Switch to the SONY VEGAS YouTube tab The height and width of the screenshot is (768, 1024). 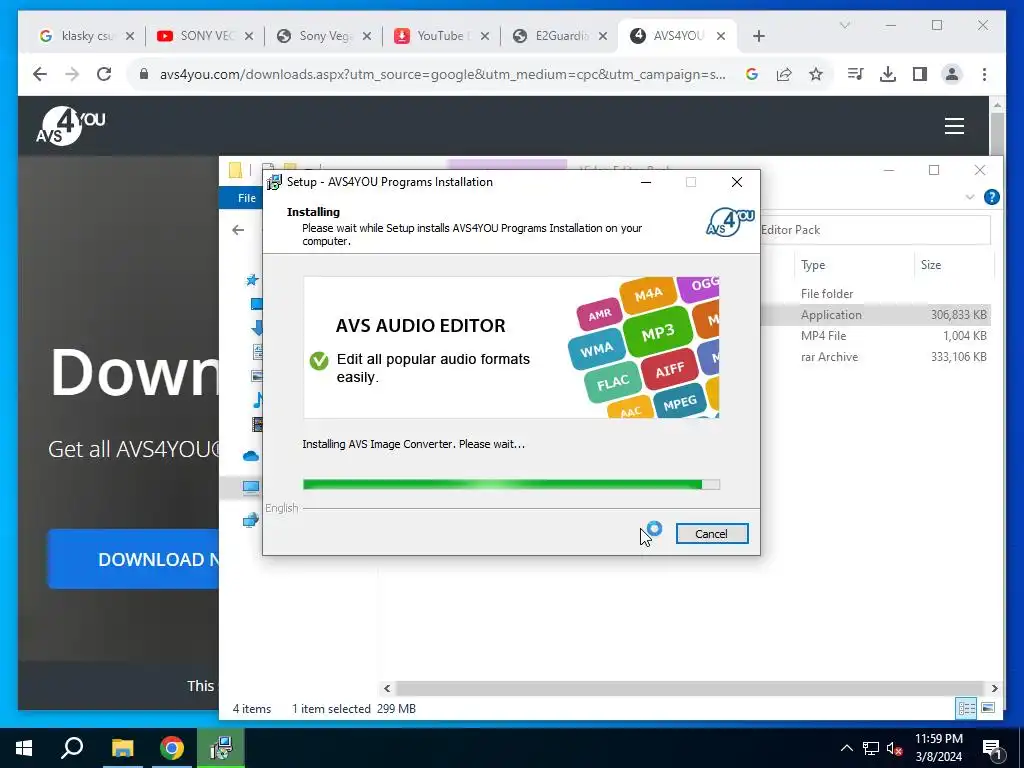click(x=206, y=36)
